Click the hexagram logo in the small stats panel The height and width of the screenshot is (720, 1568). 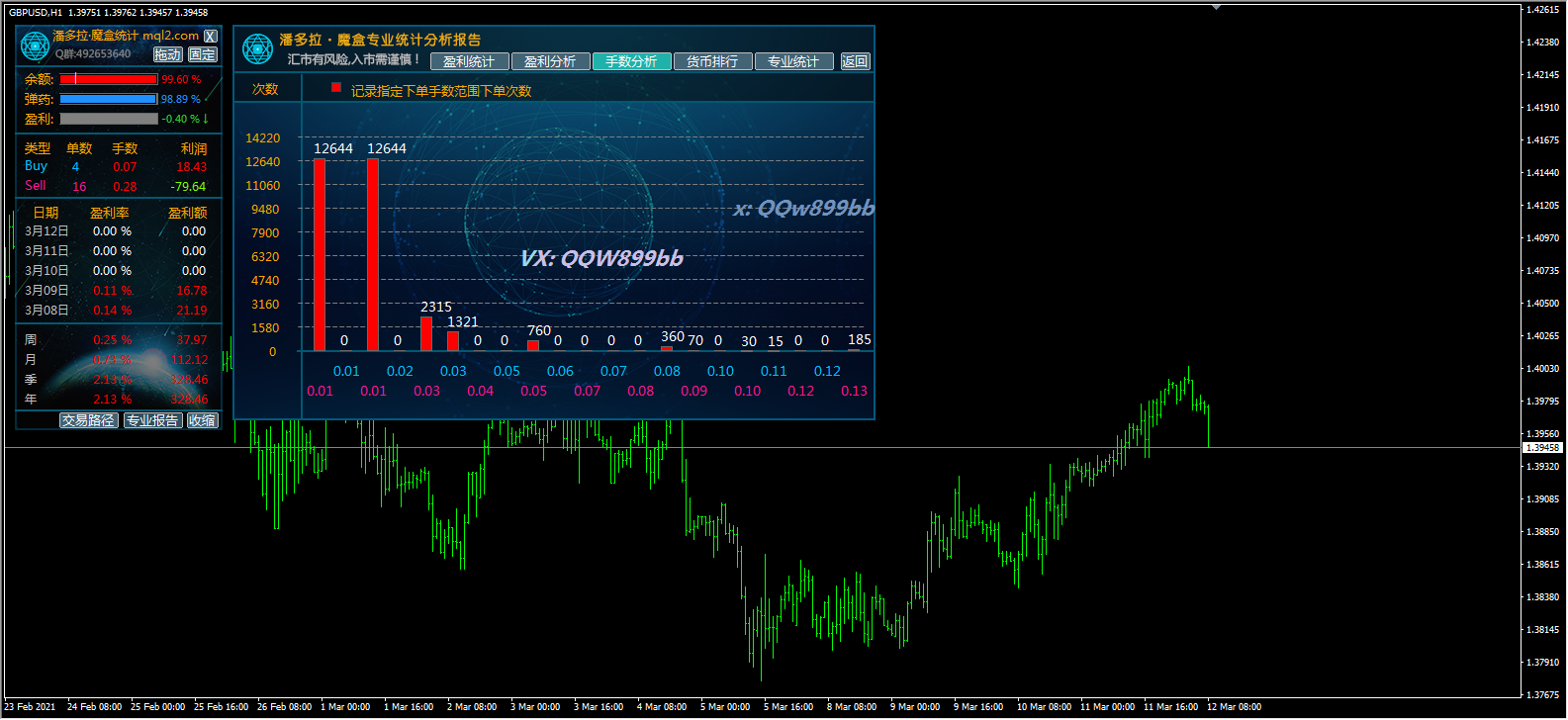[x=35, y=45]
